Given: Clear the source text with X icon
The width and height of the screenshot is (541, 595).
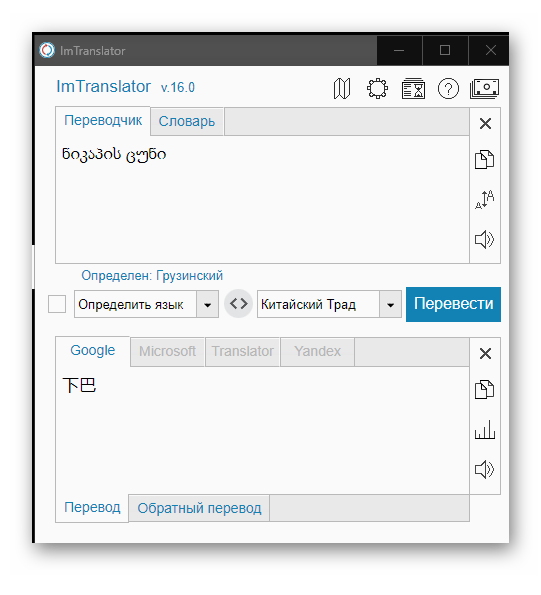Looking at the screenshot, I should tap(485, 123).
